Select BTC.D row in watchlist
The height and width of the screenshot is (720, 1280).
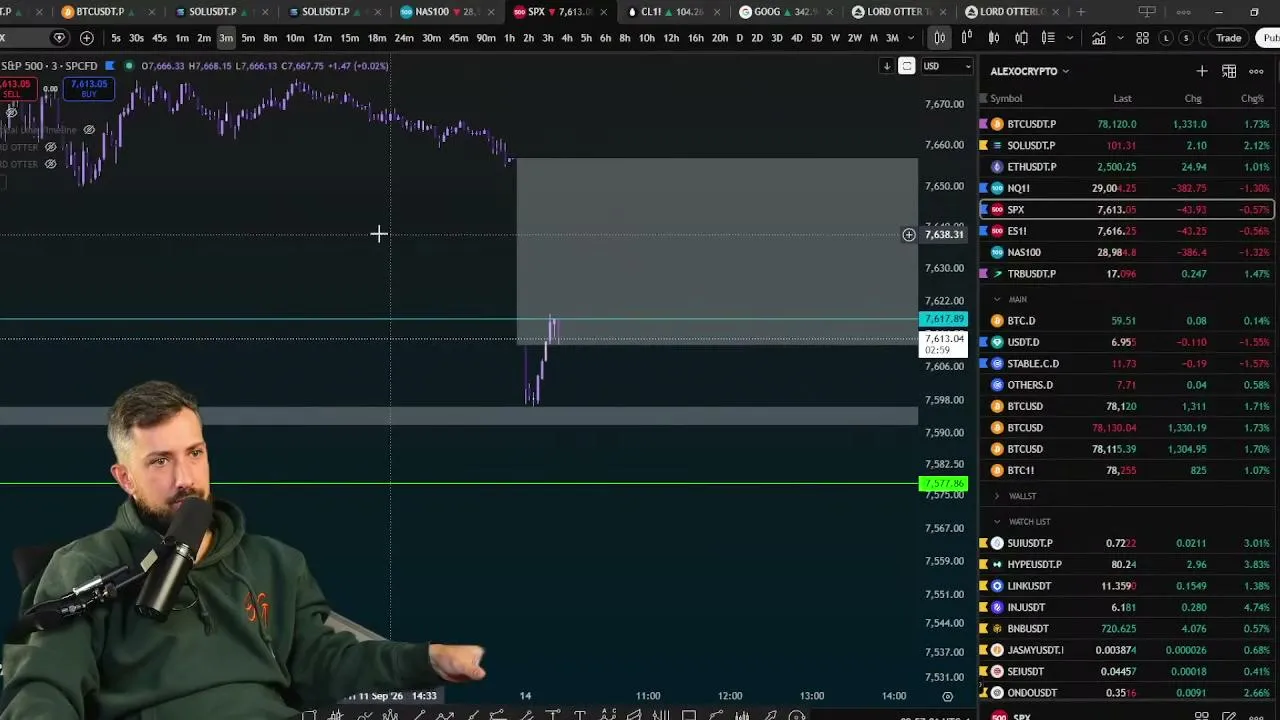[x=1127, y=321]
